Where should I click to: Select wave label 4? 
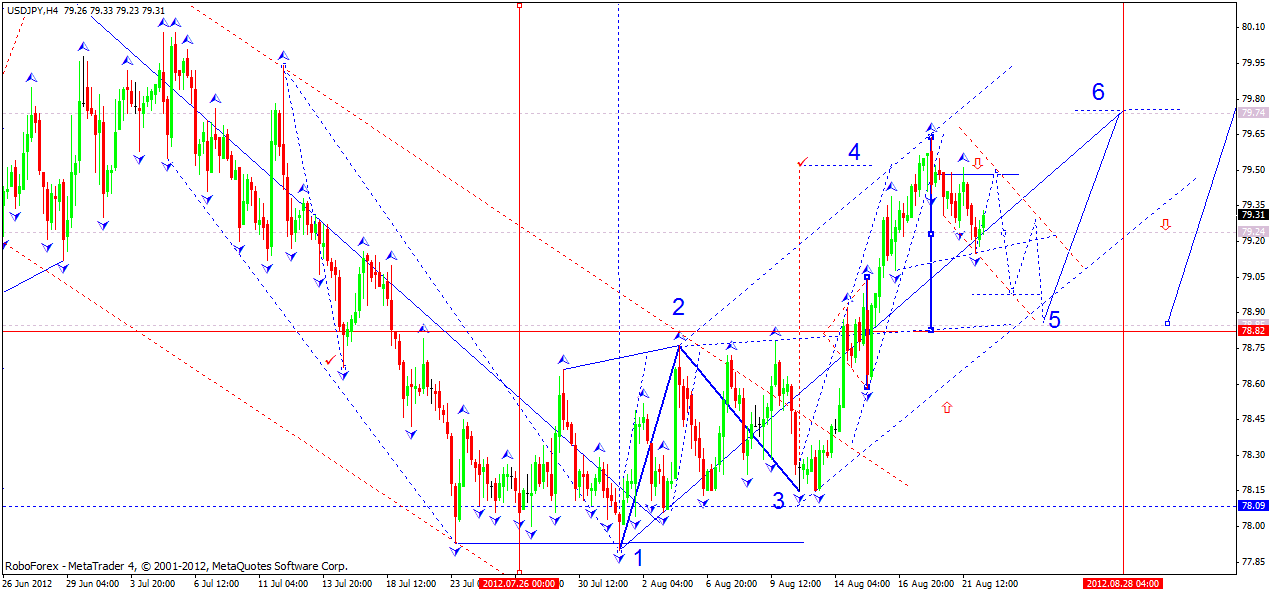[854, 152]
